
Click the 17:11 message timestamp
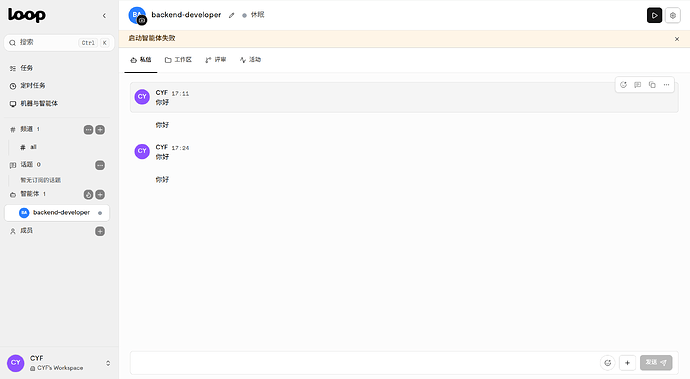click(x=180, y=94)
